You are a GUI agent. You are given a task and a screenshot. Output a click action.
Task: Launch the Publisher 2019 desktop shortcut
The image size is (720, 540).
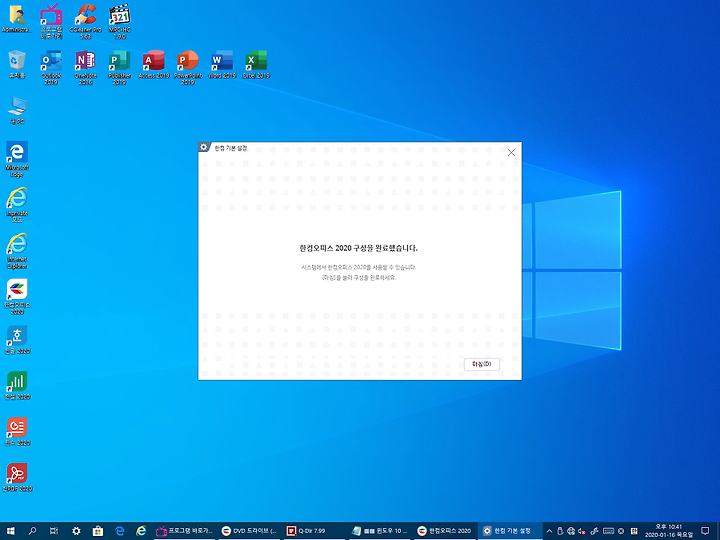tap(119, 68)
